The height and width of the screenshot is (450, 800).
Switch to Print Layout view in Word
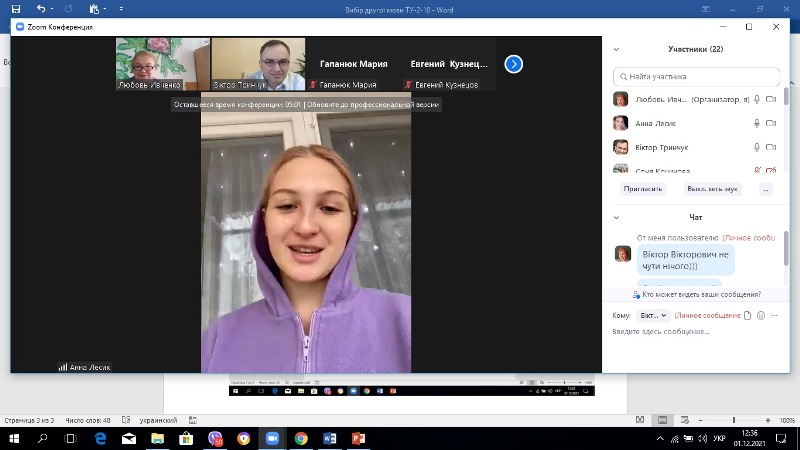point(662,420)
